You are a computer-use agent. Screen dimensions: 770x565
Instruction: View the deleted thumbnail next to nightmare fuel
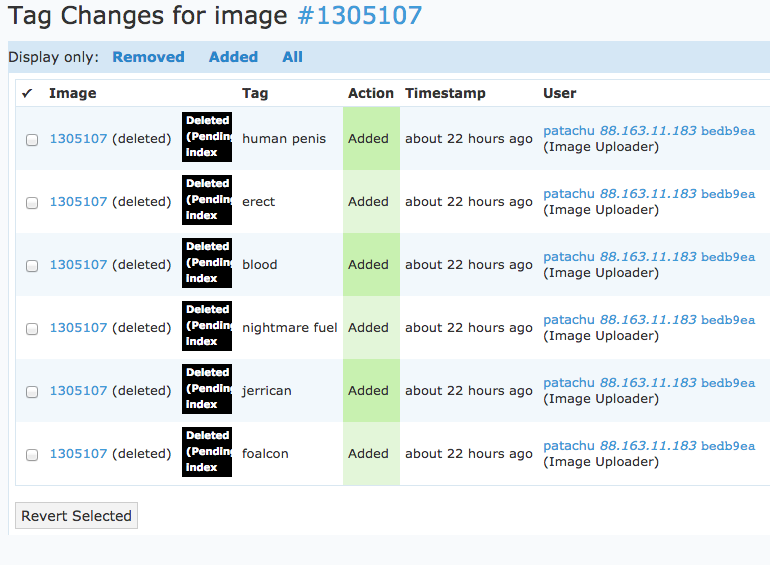click(x=207, y=326)
